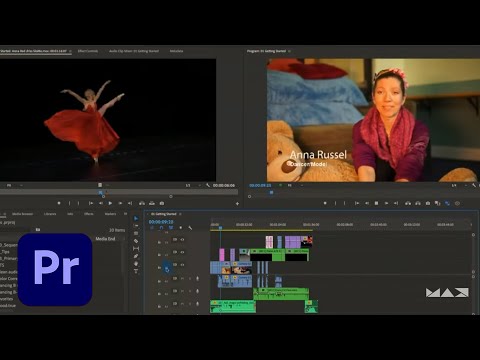Image resolution: width=480 pixels, height=360 pixels.
Task: Open the Media Browser tab
Action: [23, 214]
